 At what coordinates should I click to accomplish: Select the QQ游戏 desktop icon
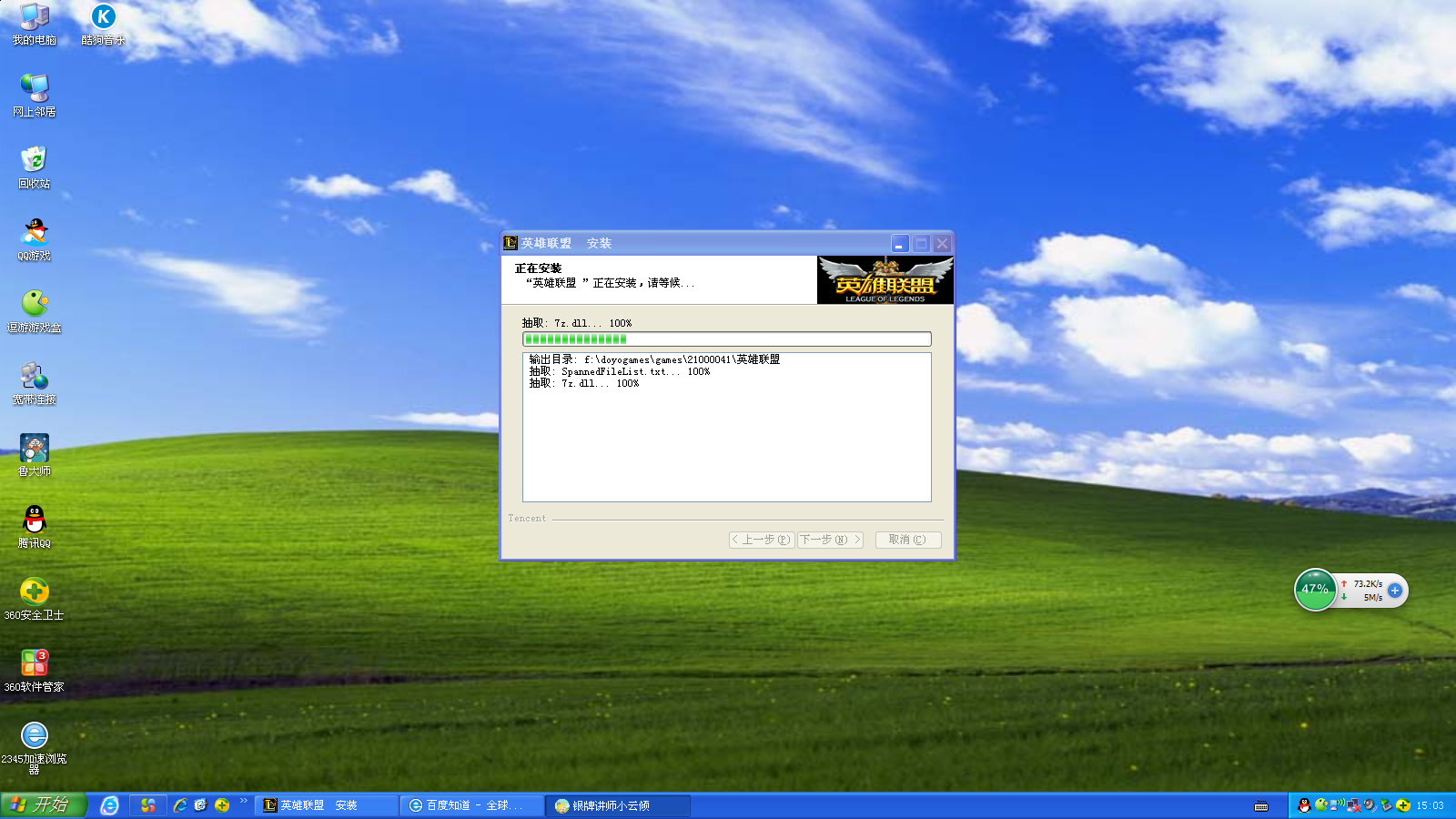pyautogui.click(x=35, y=240)
